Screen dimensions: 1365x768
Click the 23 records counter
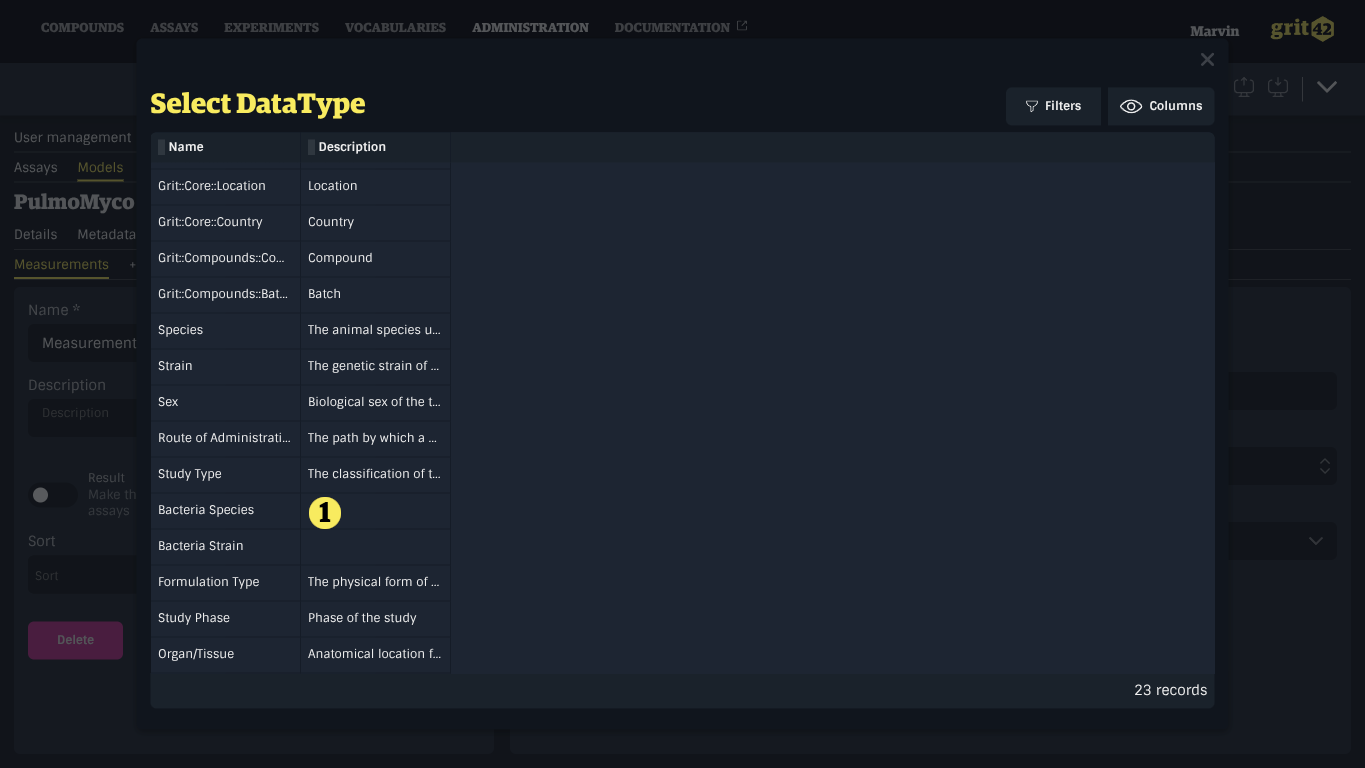pos(1170,690)
